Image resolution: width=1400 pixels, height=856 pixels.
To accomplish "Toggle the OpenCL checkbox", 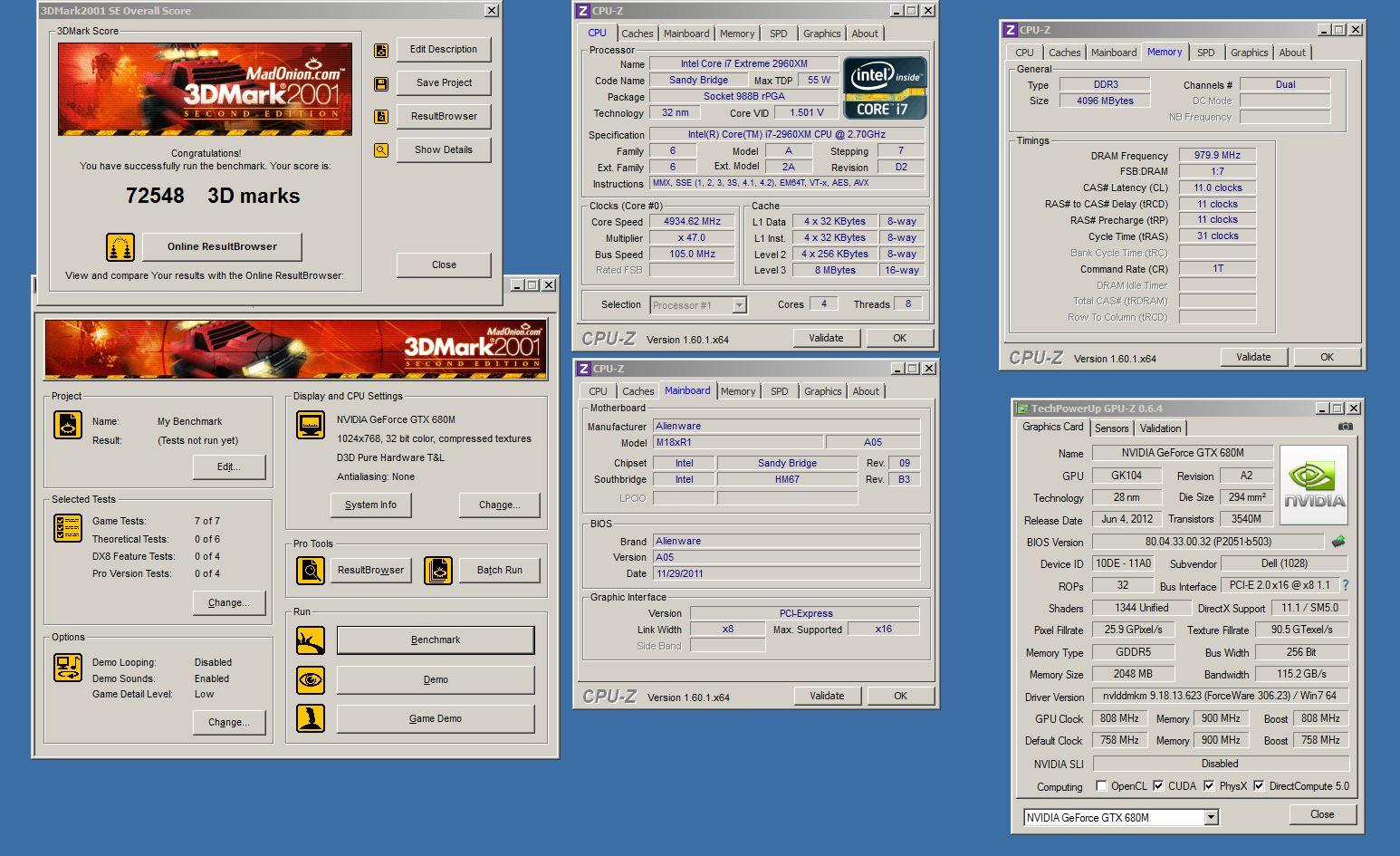I will click(x=1101, y=785).
